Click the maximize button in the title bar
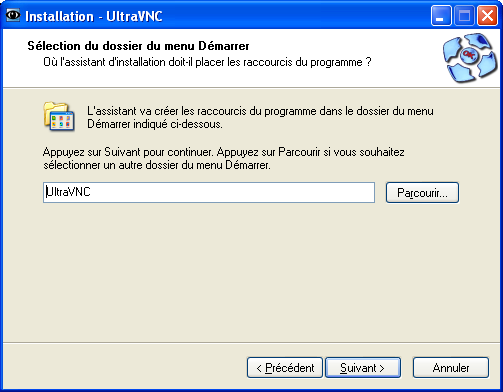 pyautogui.click(x=464, y=16)
